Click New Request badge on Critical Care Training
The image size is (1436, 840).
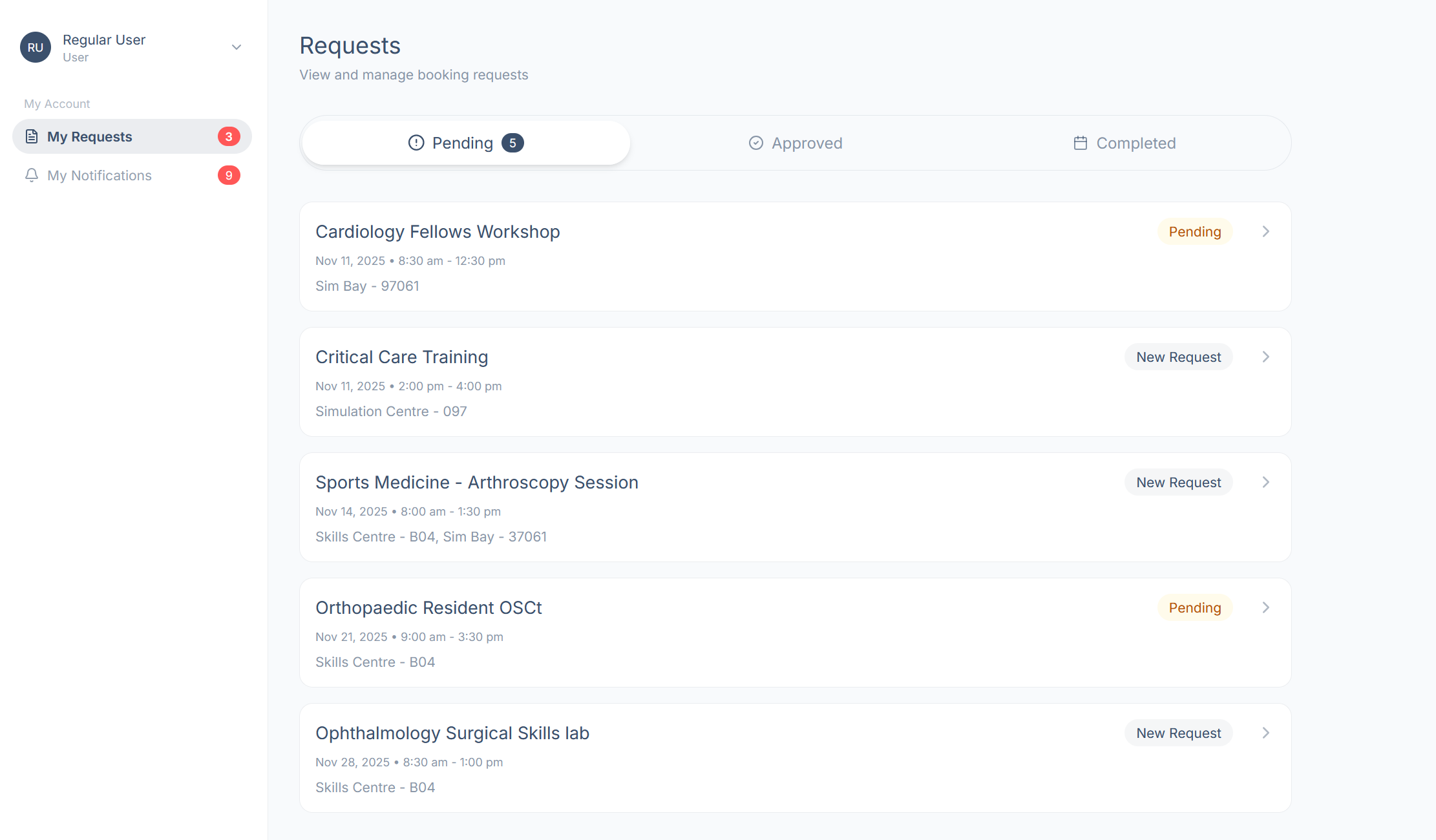pyautogui.click(x=1179, y=357)
